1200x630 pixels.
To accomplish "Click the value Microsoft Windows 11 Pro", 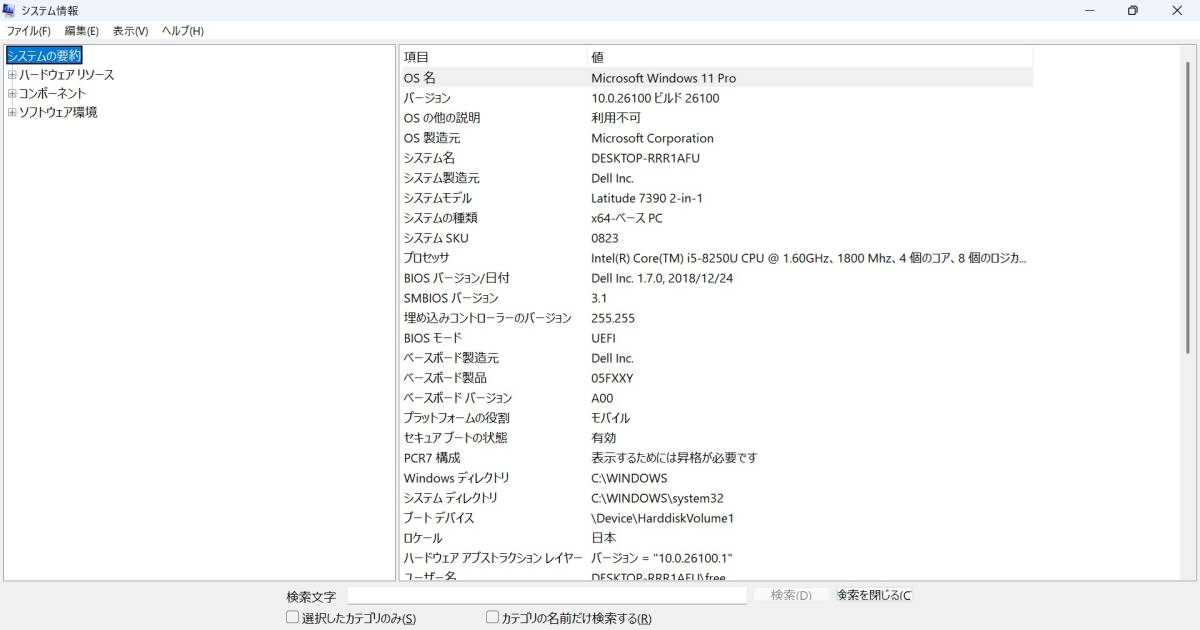I will pos(663,78).
